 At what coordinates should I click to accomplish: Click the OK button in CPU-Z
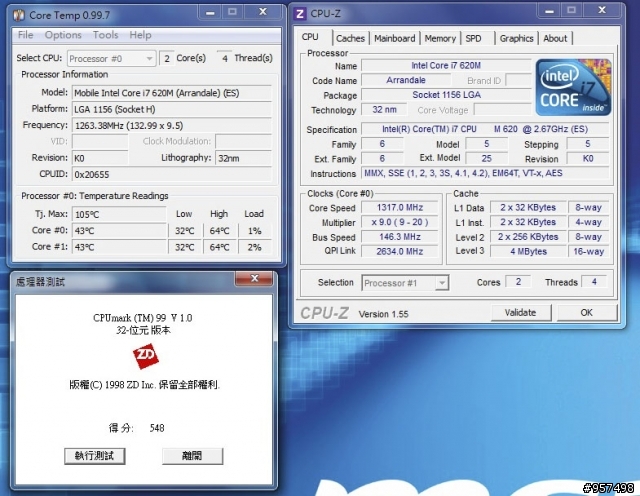pyautogui.click(x=587, y=313)
